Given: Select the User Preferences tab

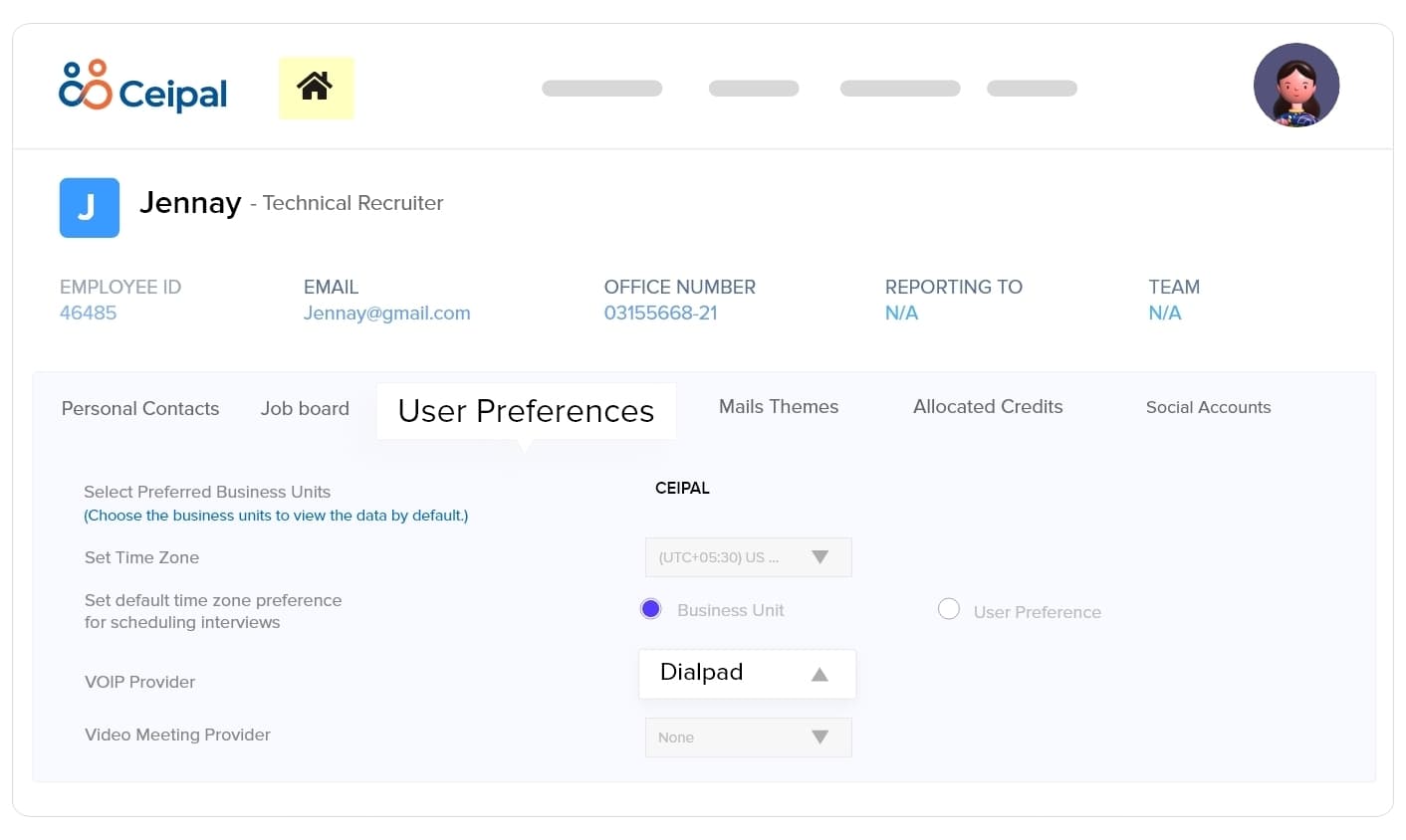Looking at the screenshot, I should click(526, 411).
